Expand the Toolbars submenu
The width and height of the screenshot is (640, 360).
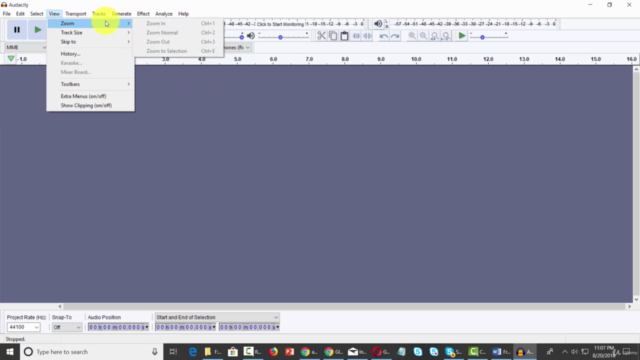click(x=90, y=84)
